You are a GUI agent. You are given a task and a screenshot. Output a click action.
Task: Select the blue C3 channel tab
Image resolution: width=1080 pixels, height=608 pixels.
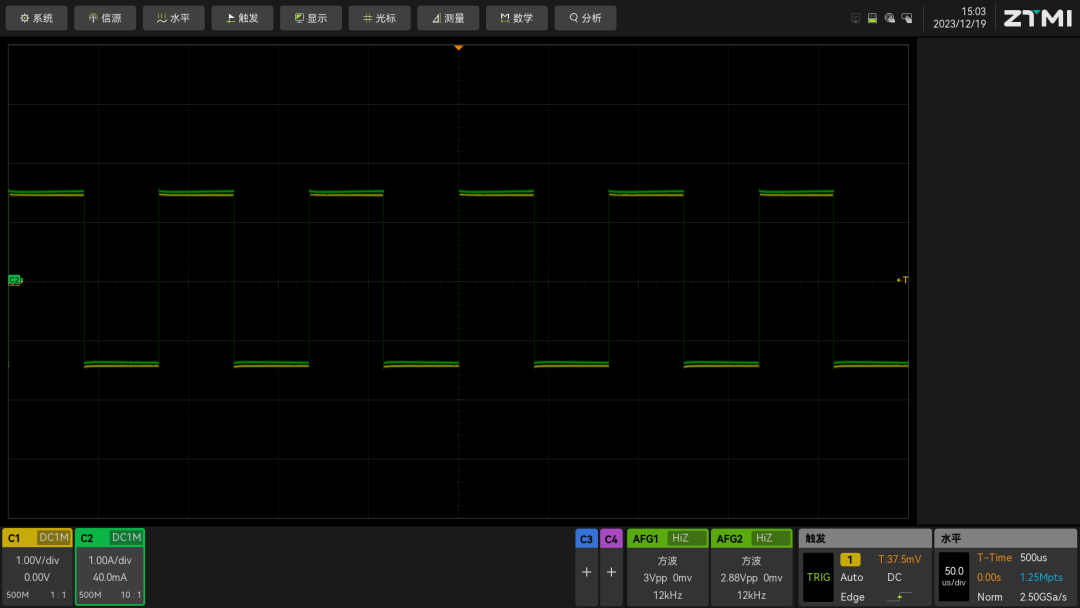click(586, 538)
